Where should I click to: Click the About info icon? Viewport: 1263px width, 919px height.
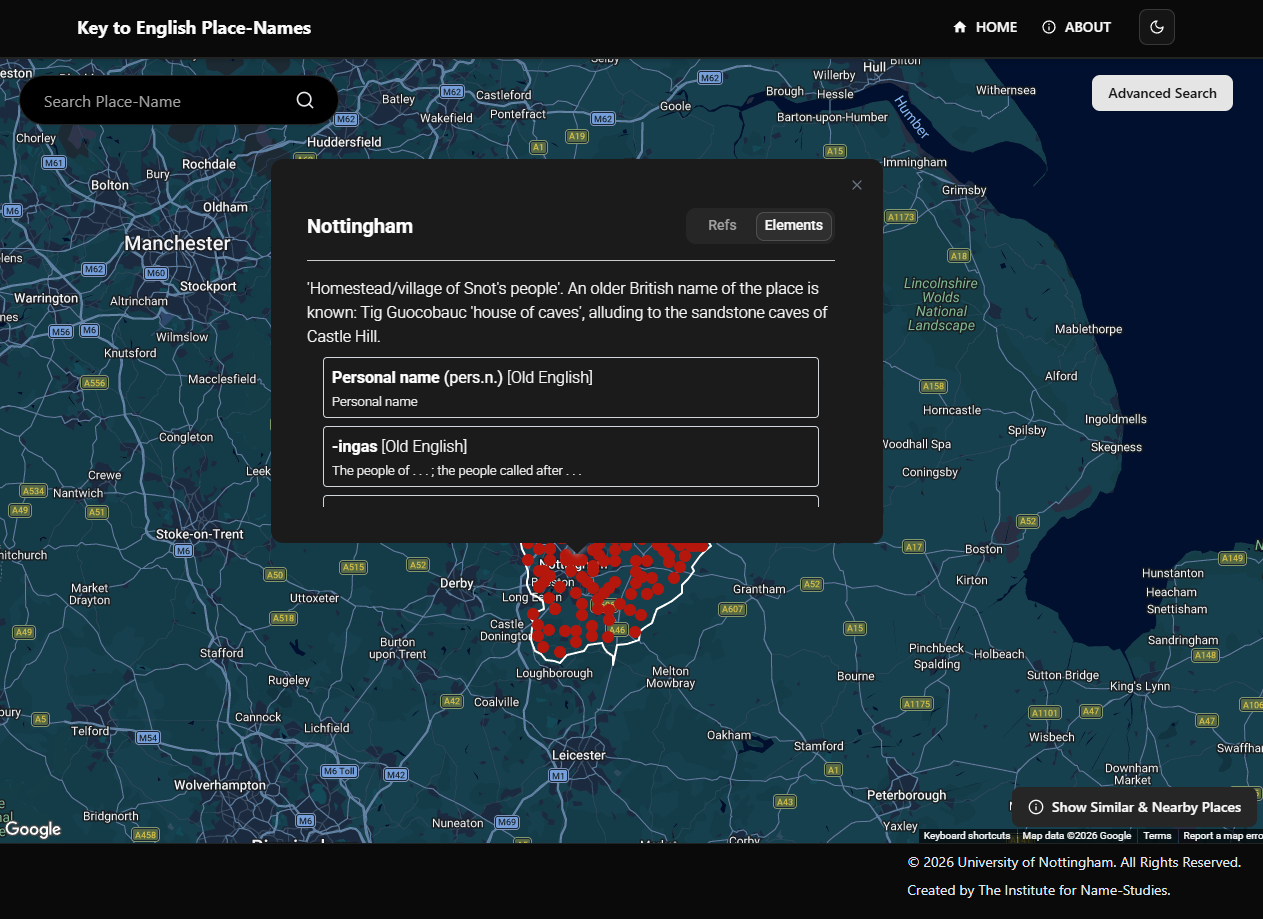pos(1049,27)
